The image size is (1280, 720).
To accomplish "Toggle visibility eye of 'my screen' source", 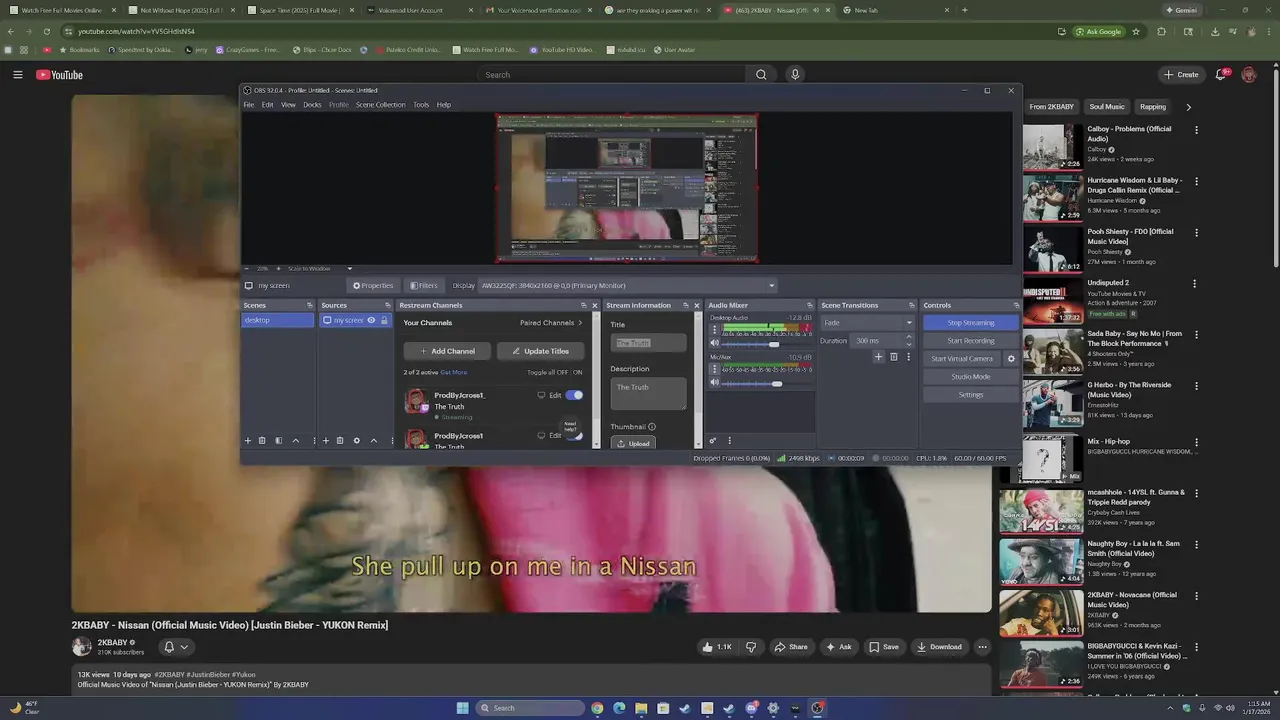I will coord(371,320).
